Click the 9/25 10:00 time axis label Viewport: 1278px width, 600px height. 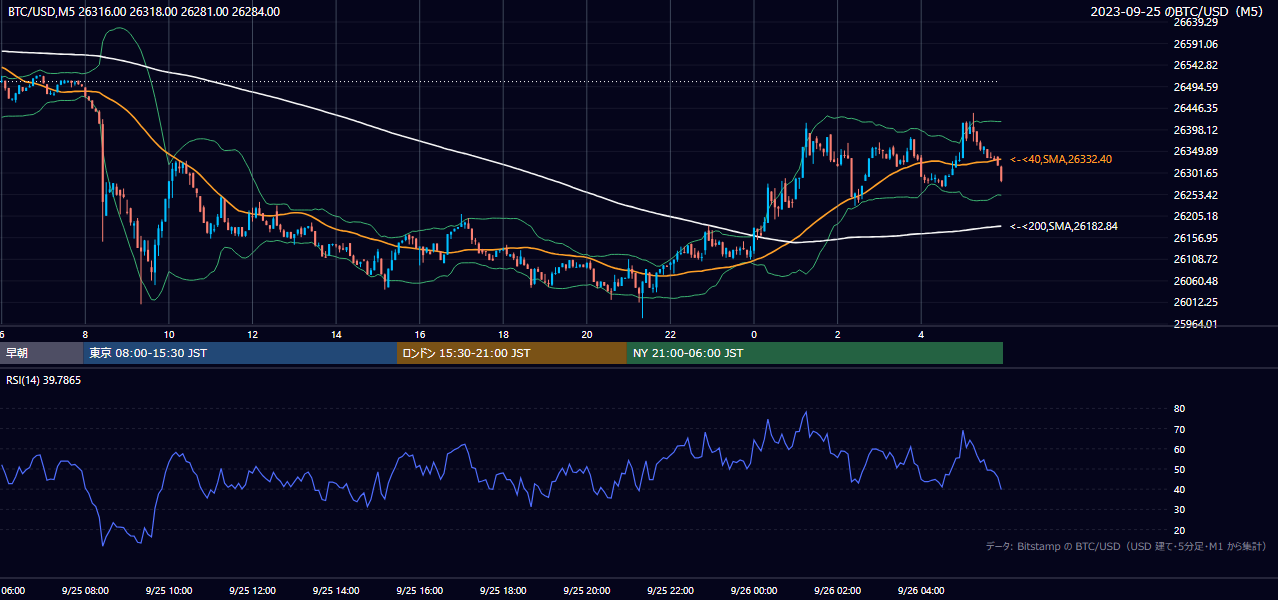(x=169, y=591)
